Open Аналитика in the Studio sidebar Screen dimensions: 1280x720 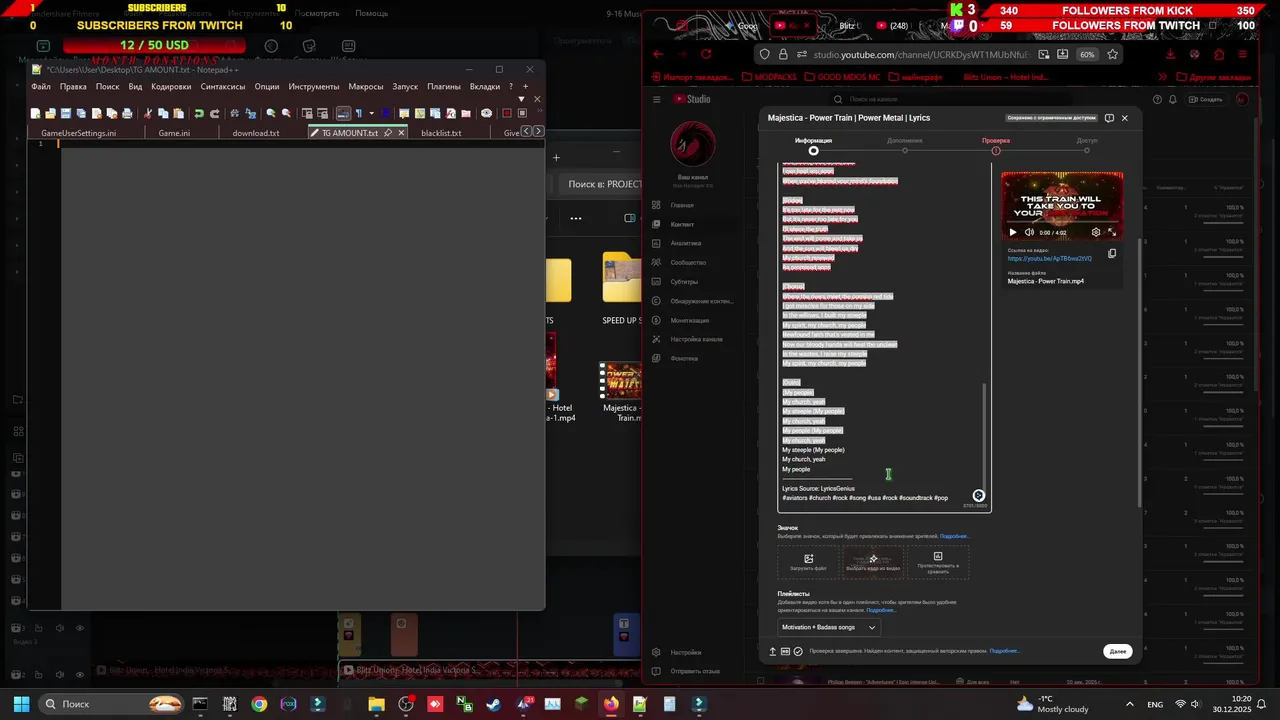tap(685, 243)
